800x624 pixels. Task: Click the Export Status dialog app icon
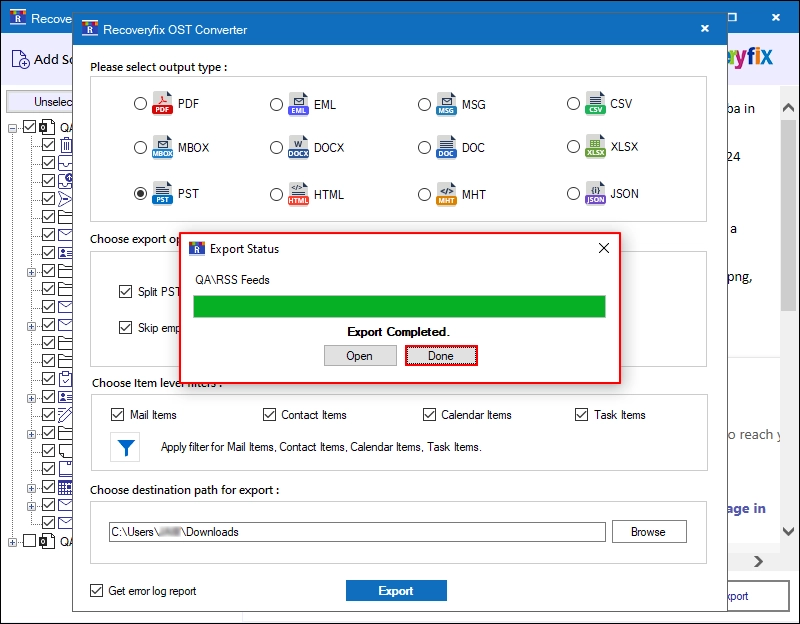pos(197,248)
